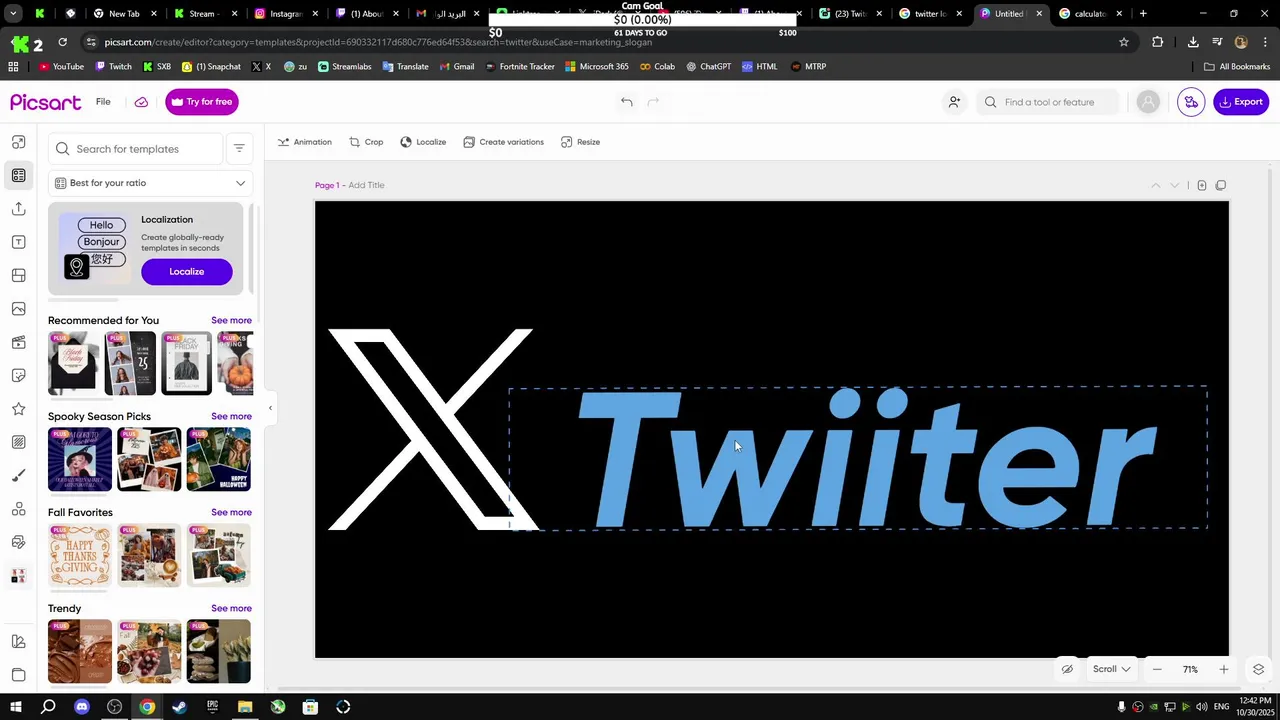See more Spooky Season Picks
The width and height of the screenshot is (1280, 720).
pyautogui.click(x=231, y=416)
